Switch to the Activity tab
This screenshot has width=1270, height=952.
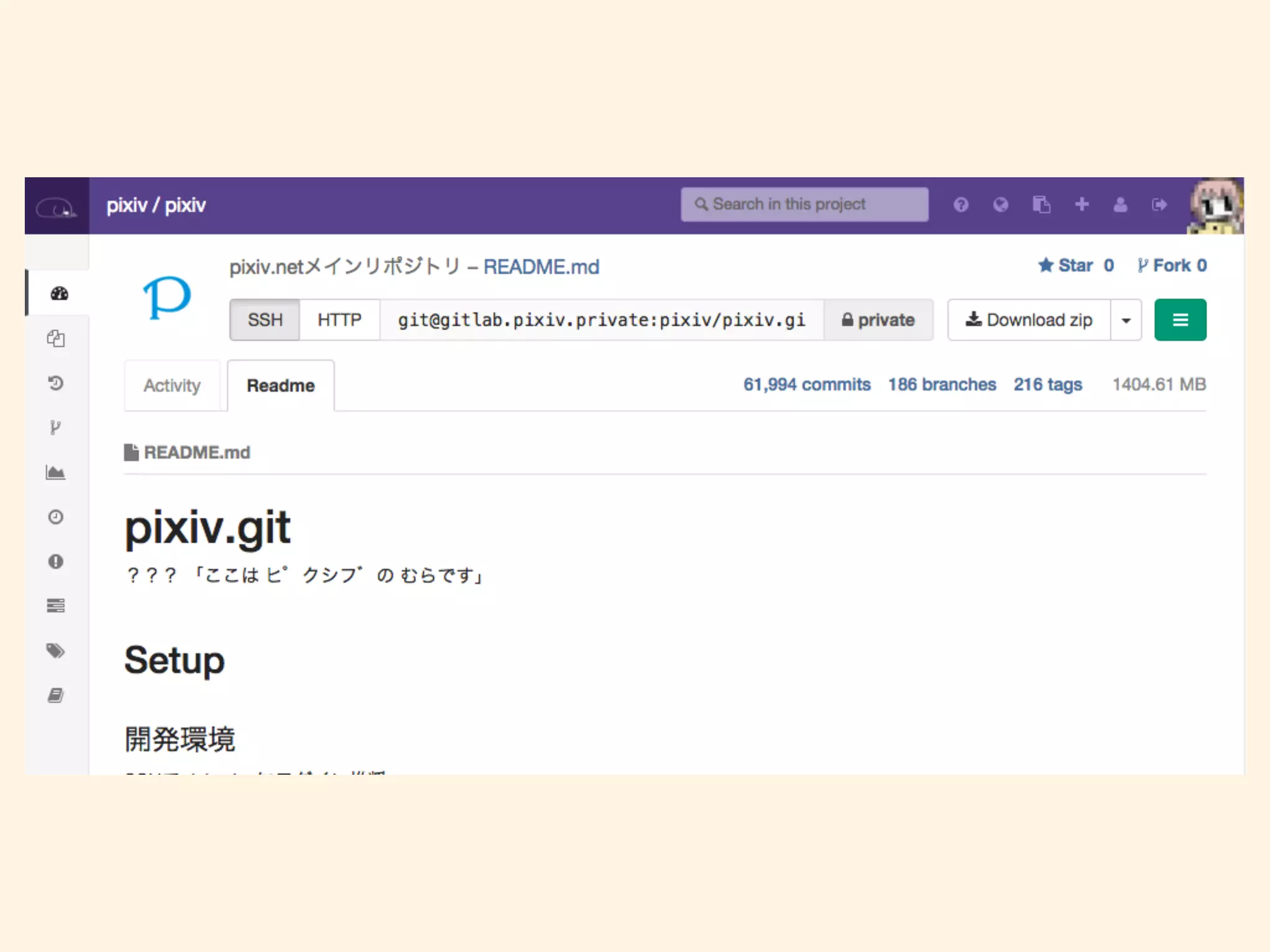click(172, 386)
